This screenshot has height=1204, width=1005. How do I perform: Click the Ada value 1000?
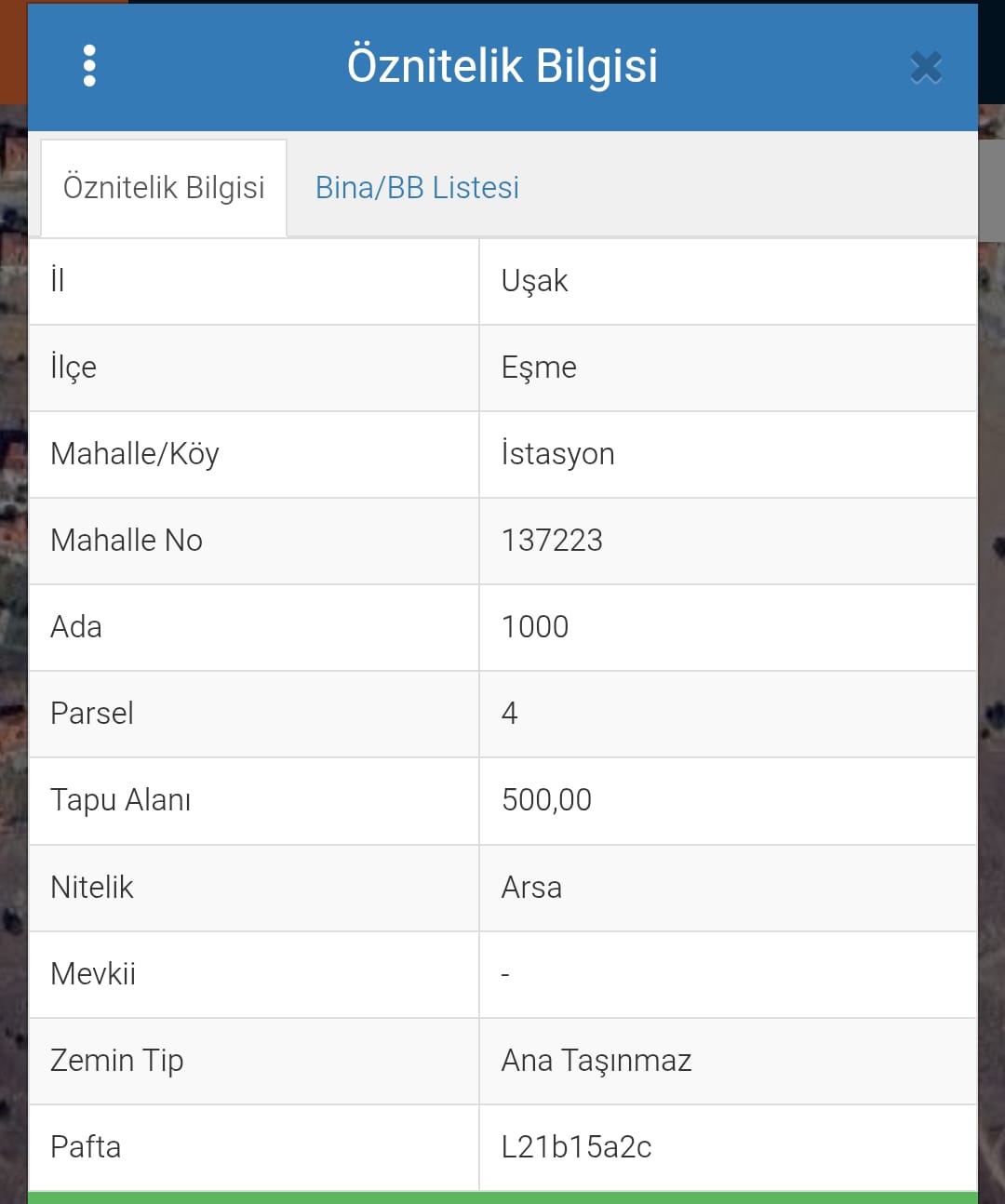pyautogui.click(x=535, y=627)
